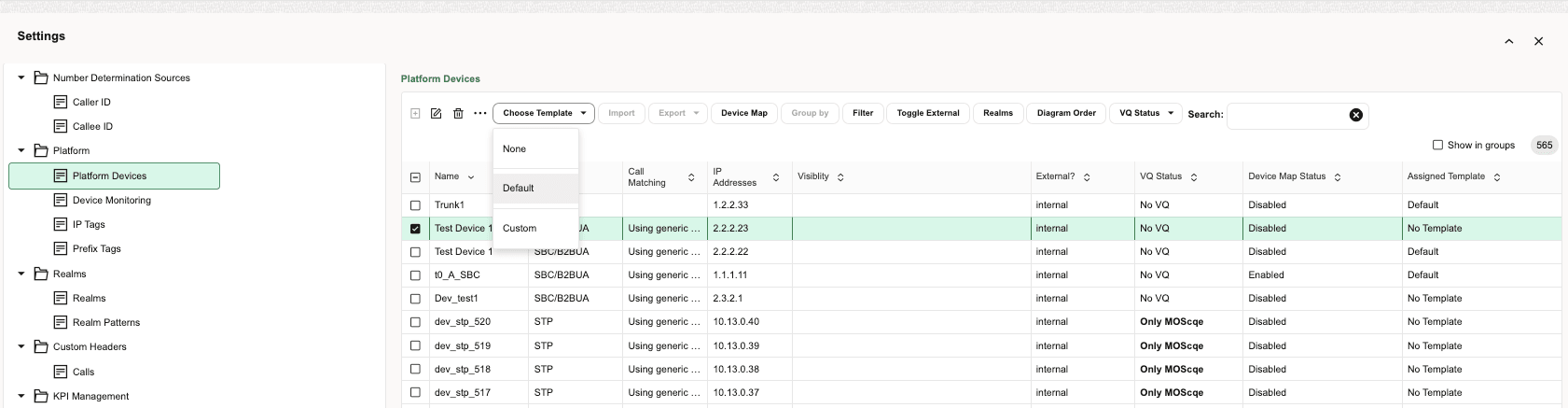Click the Filter button
The height and width of the screenshot is (408, 1568).
(863, 113)
